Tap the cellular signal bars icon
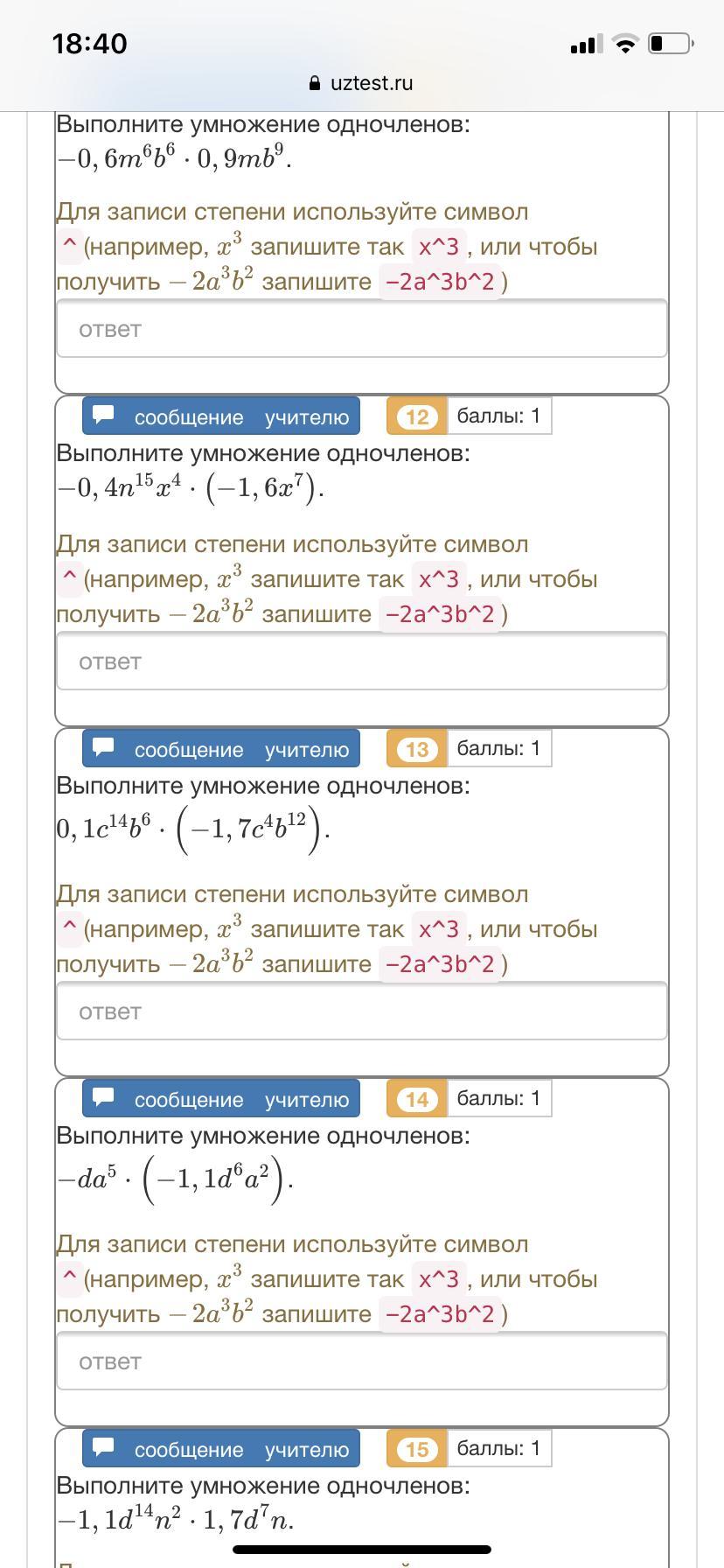 coord(583,44)
